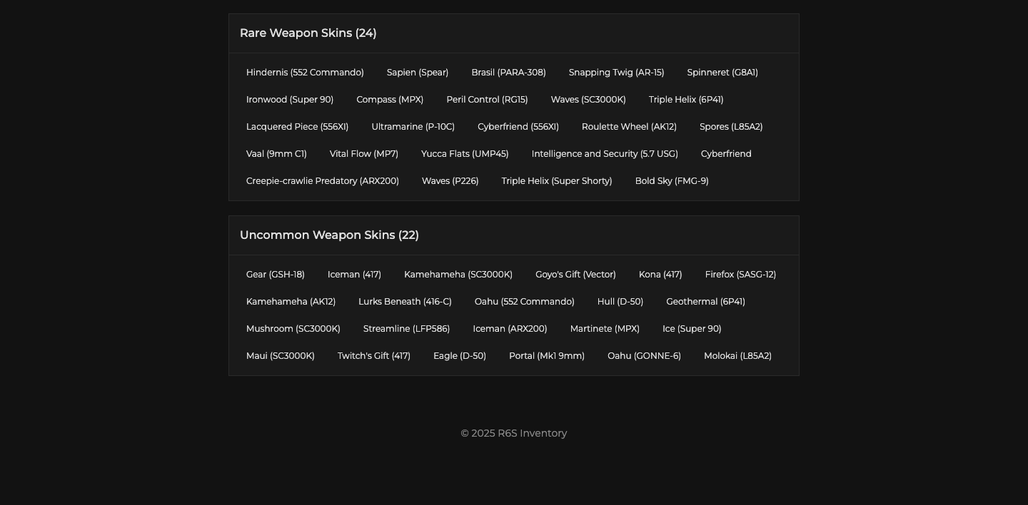Click Brasil (PARA-308) skin entry

[x=509, y=73]
